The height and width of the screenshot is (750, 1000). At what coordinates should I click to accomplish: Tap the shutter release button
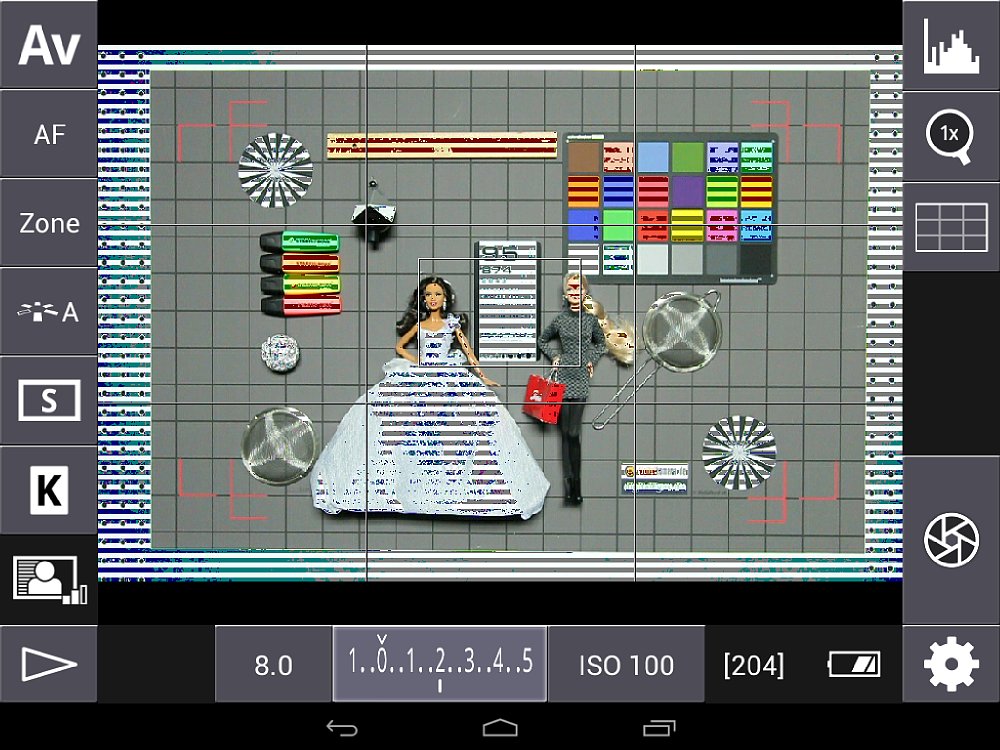coord(952,540)
